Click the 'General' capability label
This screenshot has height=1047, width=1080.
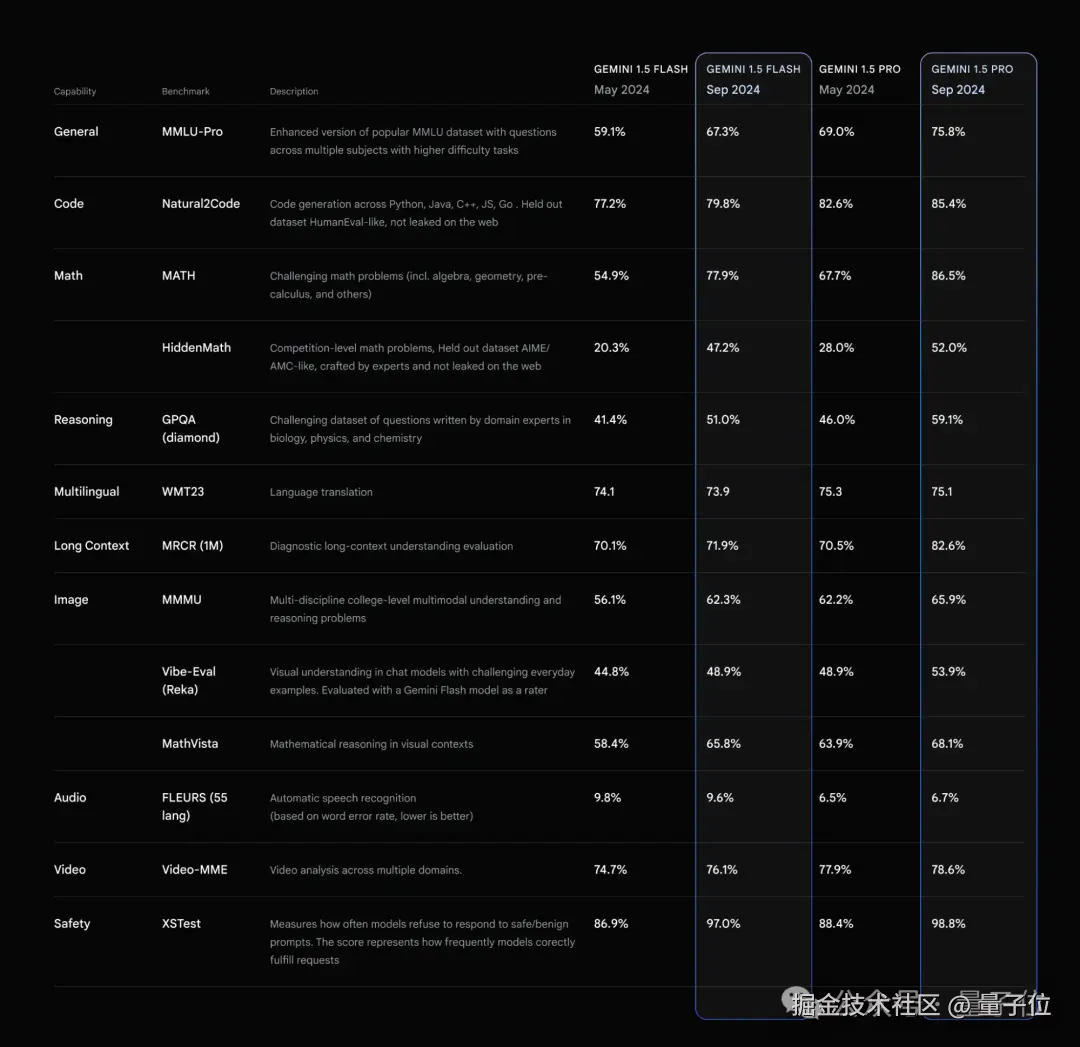pos(76,132)
